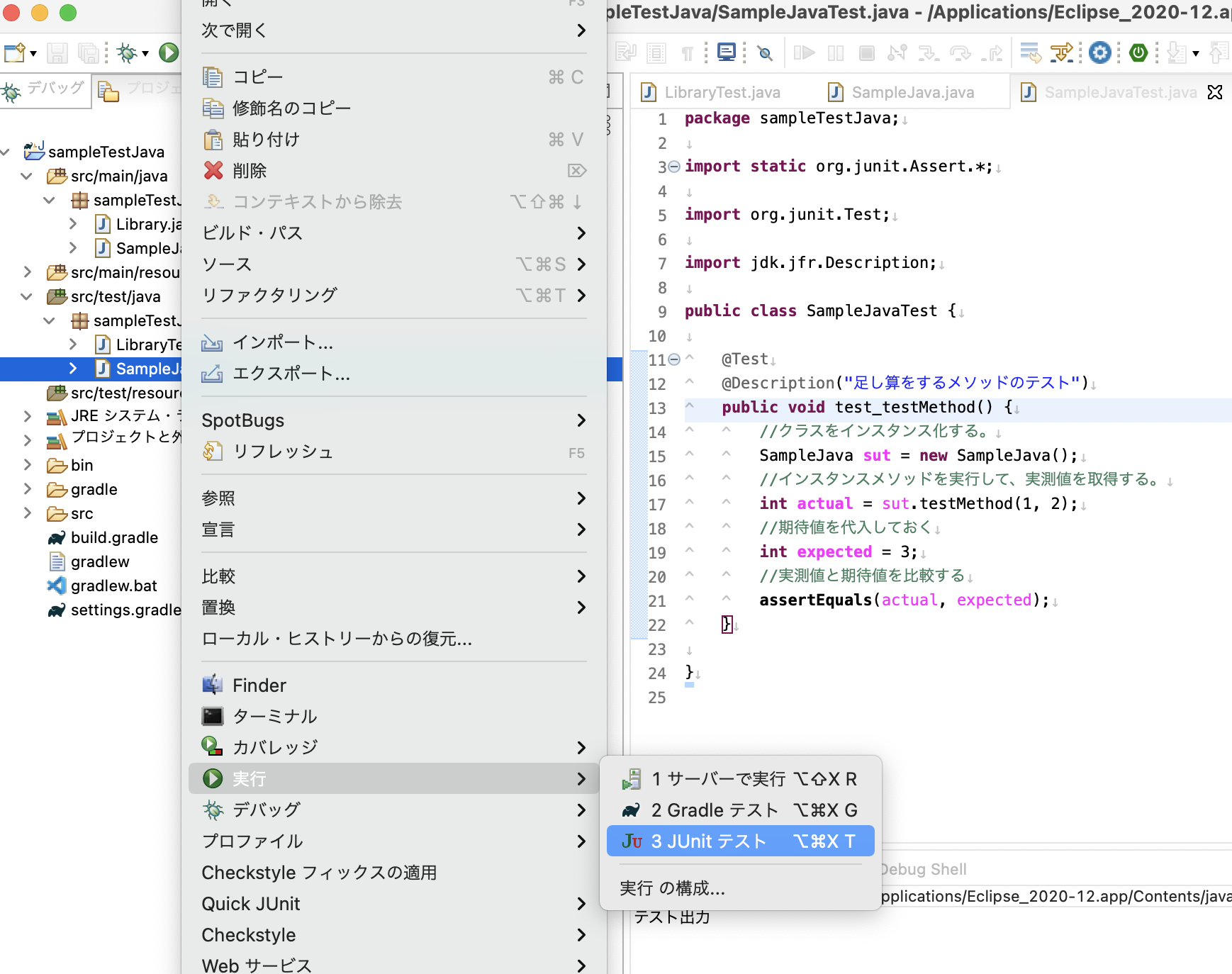
Task: Click the Step Over icon
Action: (960, 52)
